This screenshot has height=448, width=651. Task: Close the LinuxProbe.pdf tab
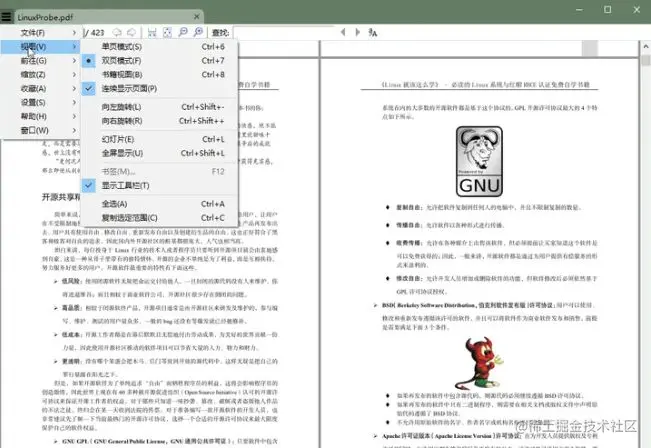[197, 17]
